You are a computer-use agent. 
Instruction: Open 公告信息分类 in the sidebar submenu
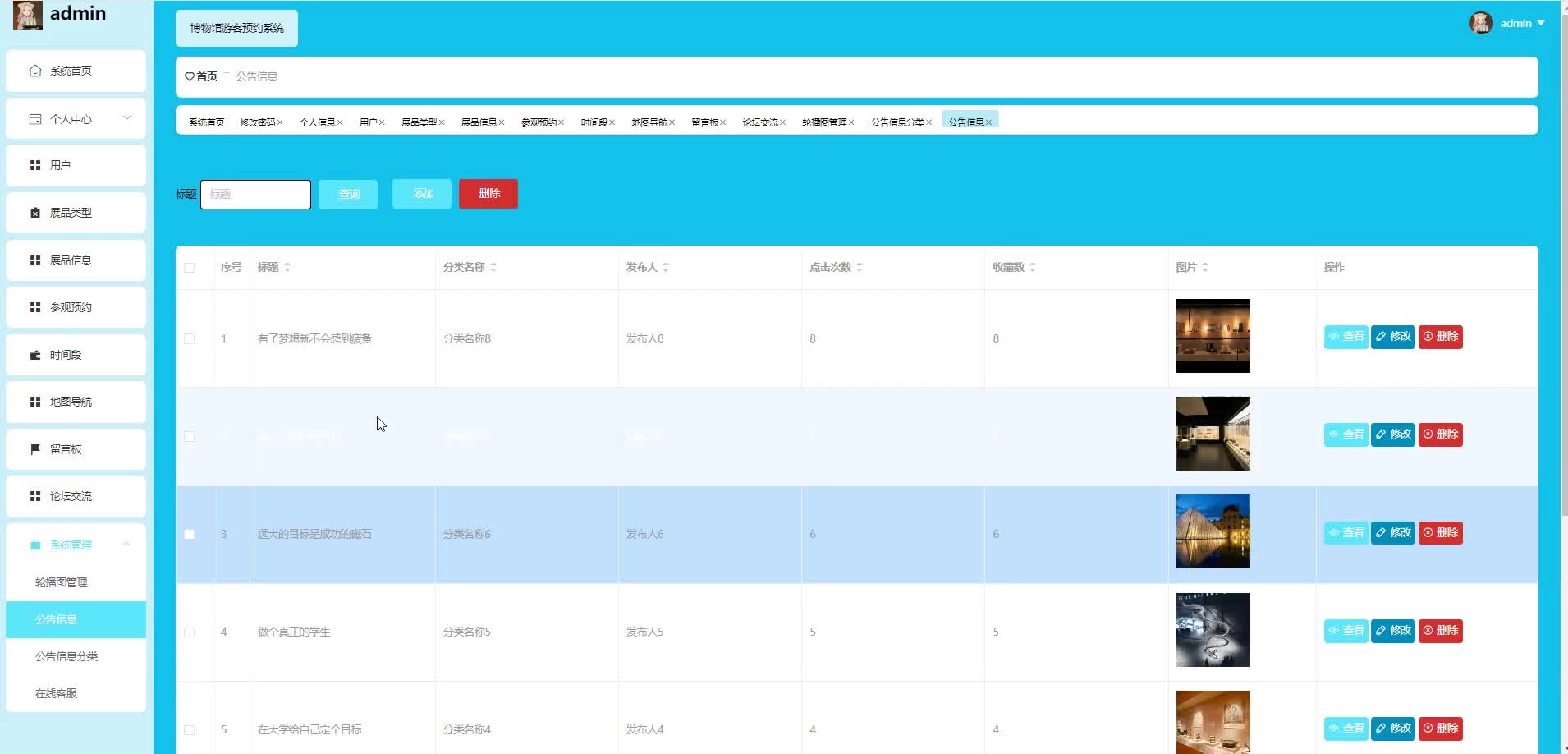(x=66, y=656)
